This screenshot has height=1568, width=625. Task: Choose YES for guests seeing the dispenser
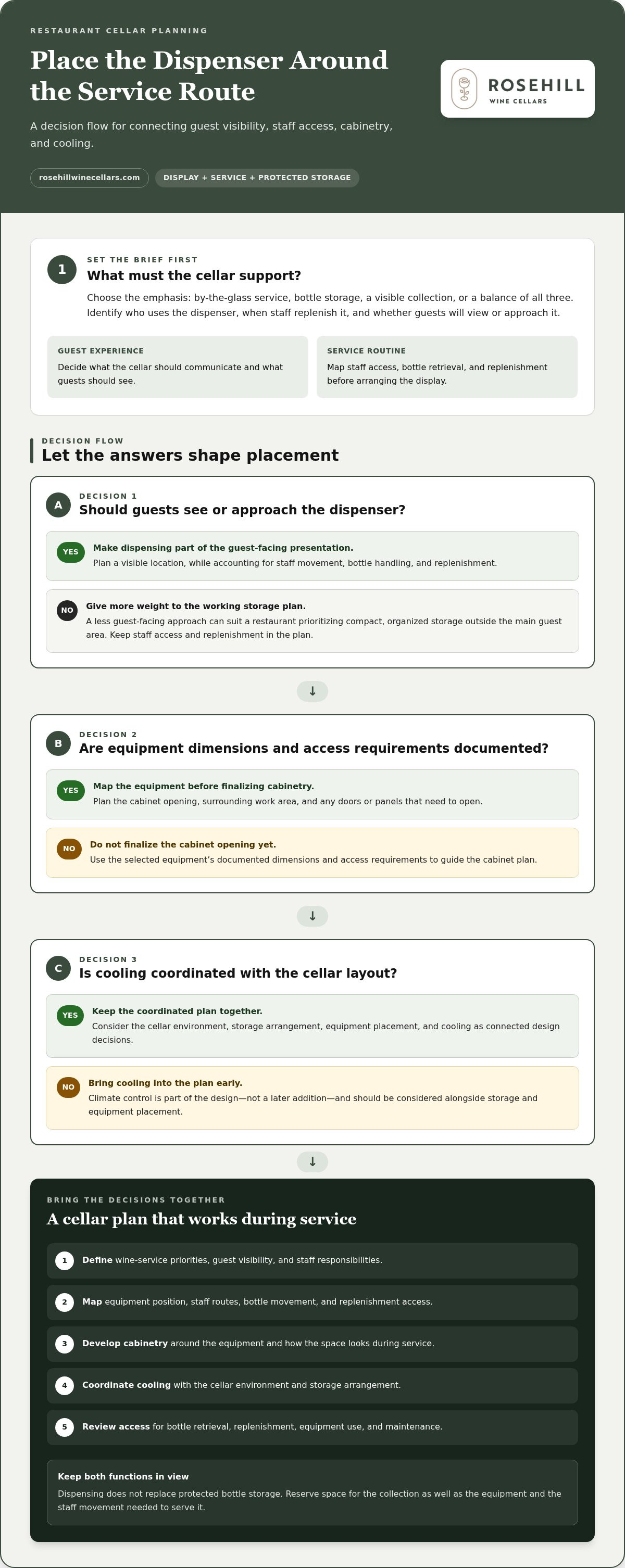(x=71, y=552)
